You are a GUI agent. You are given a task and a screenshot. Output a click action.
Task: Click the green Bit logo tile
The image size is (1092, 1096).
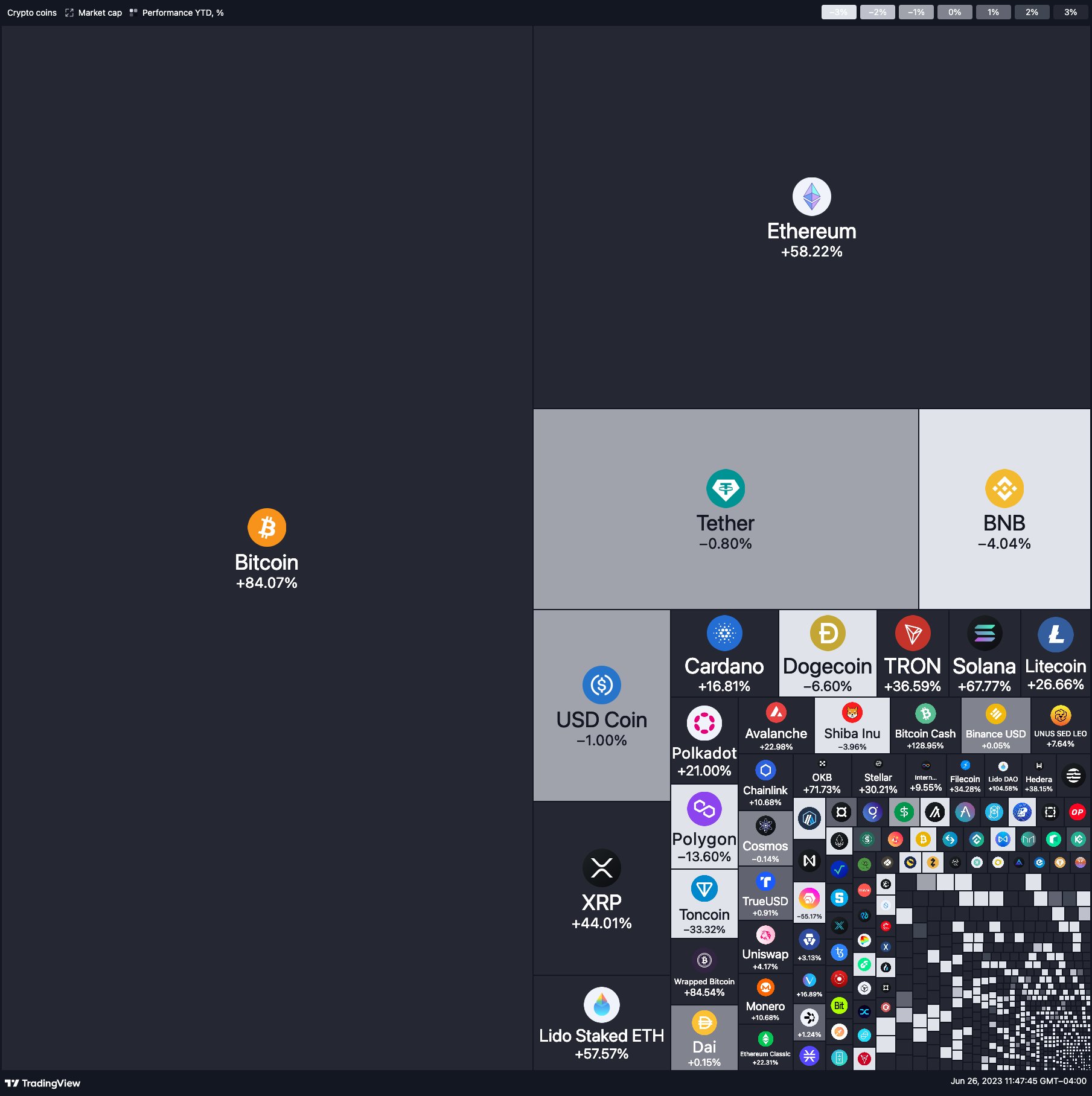click(x=839, y=1005)
